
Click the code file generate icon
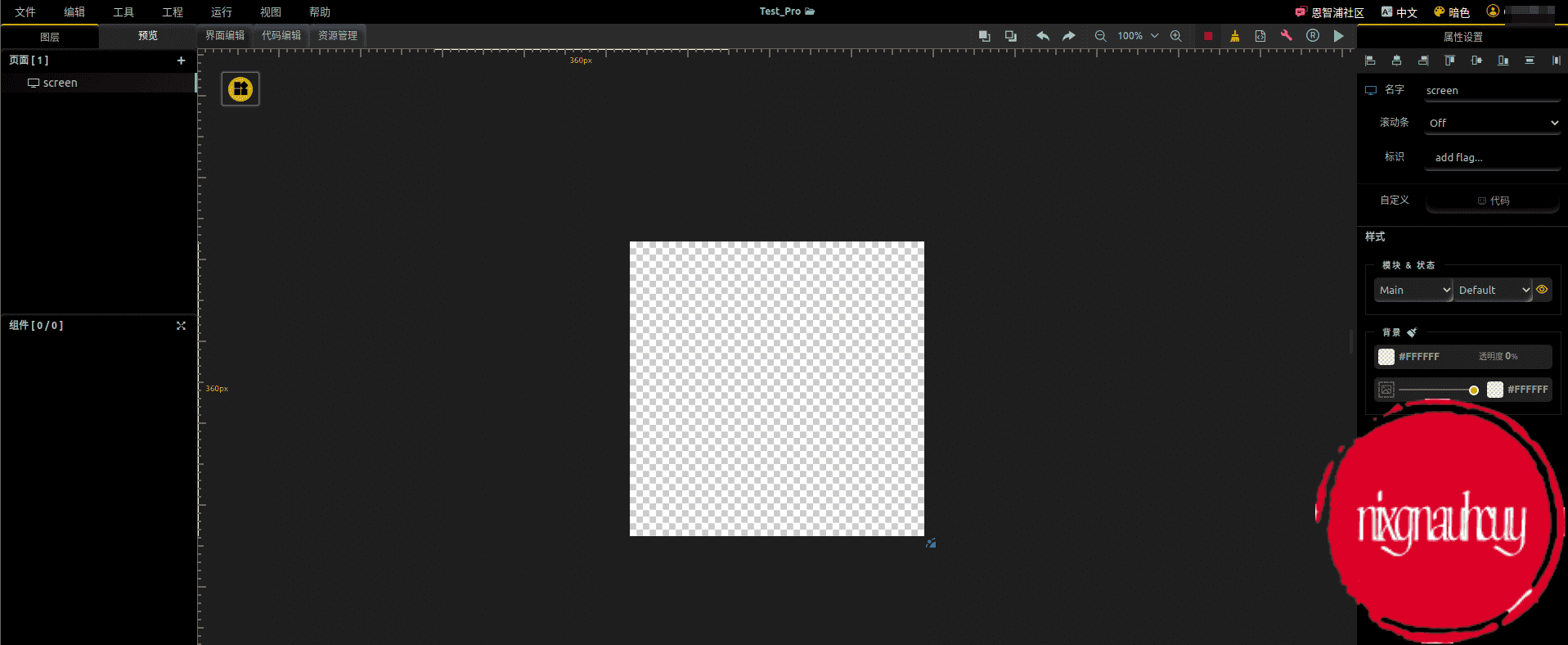[x=1260, y=36]
